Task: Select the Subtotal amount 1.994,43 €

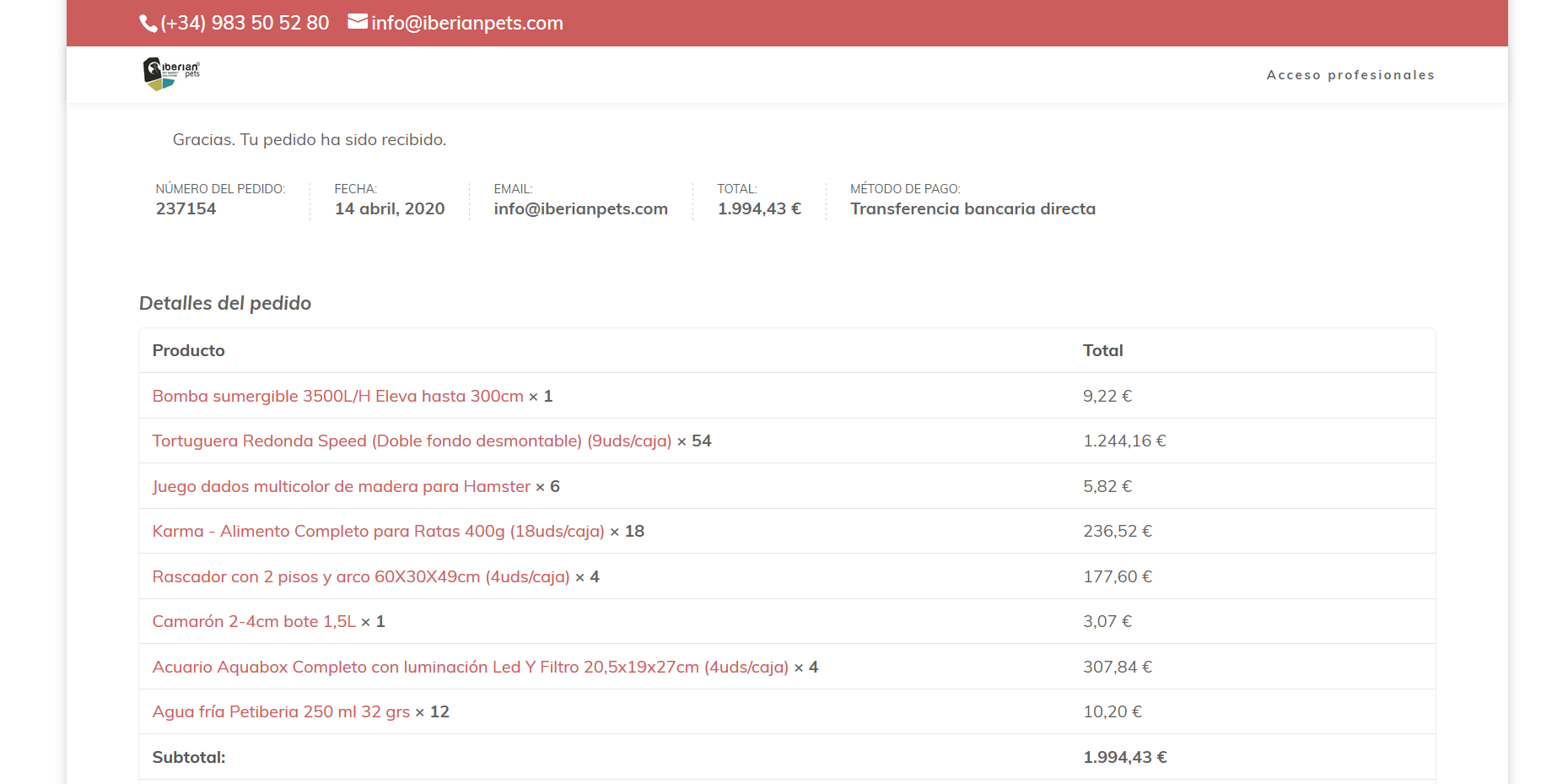Action: [1125, 757]
